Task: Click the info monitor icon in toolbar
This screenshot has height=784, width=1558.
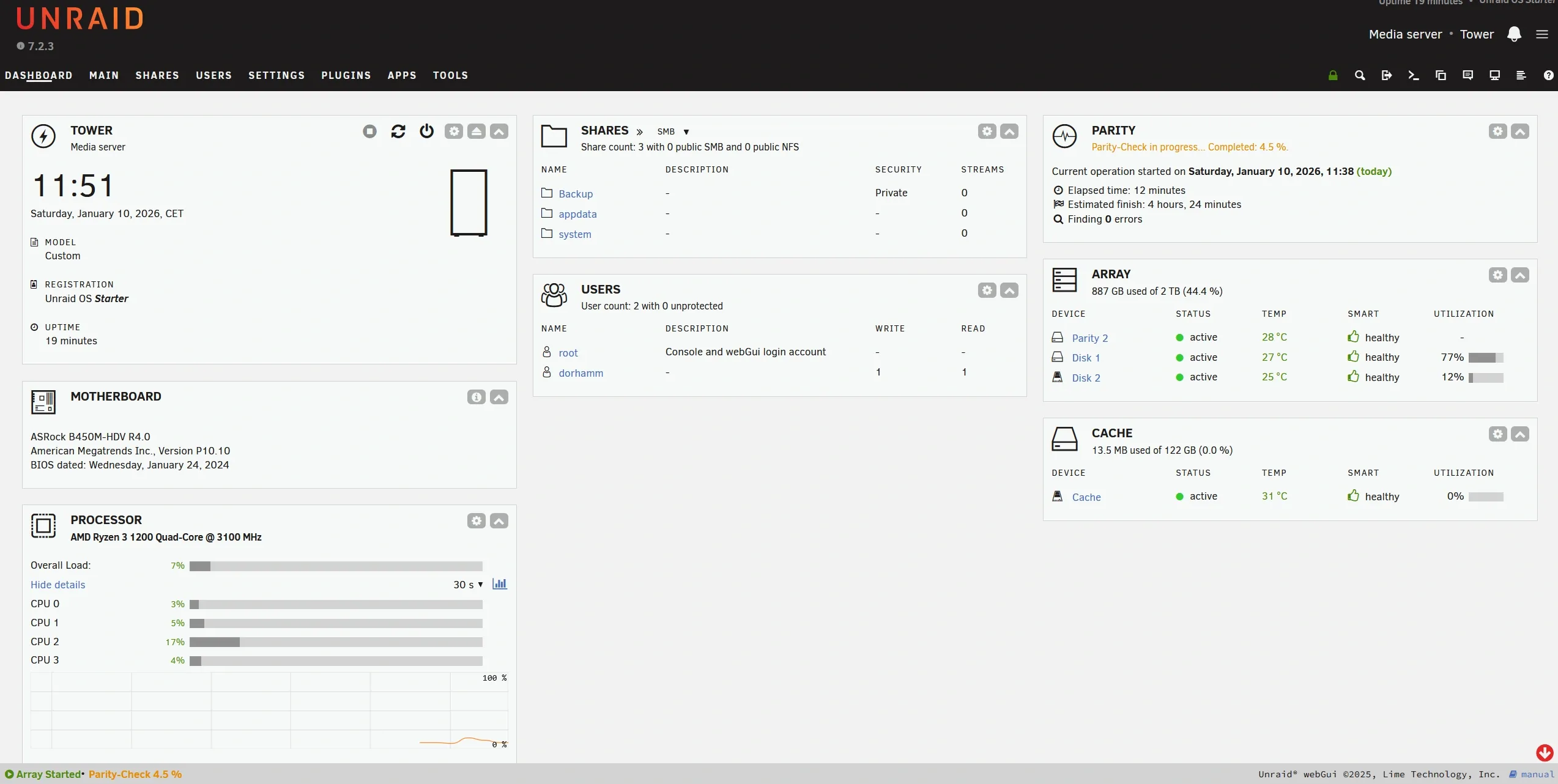Action: pos(1494,75)
